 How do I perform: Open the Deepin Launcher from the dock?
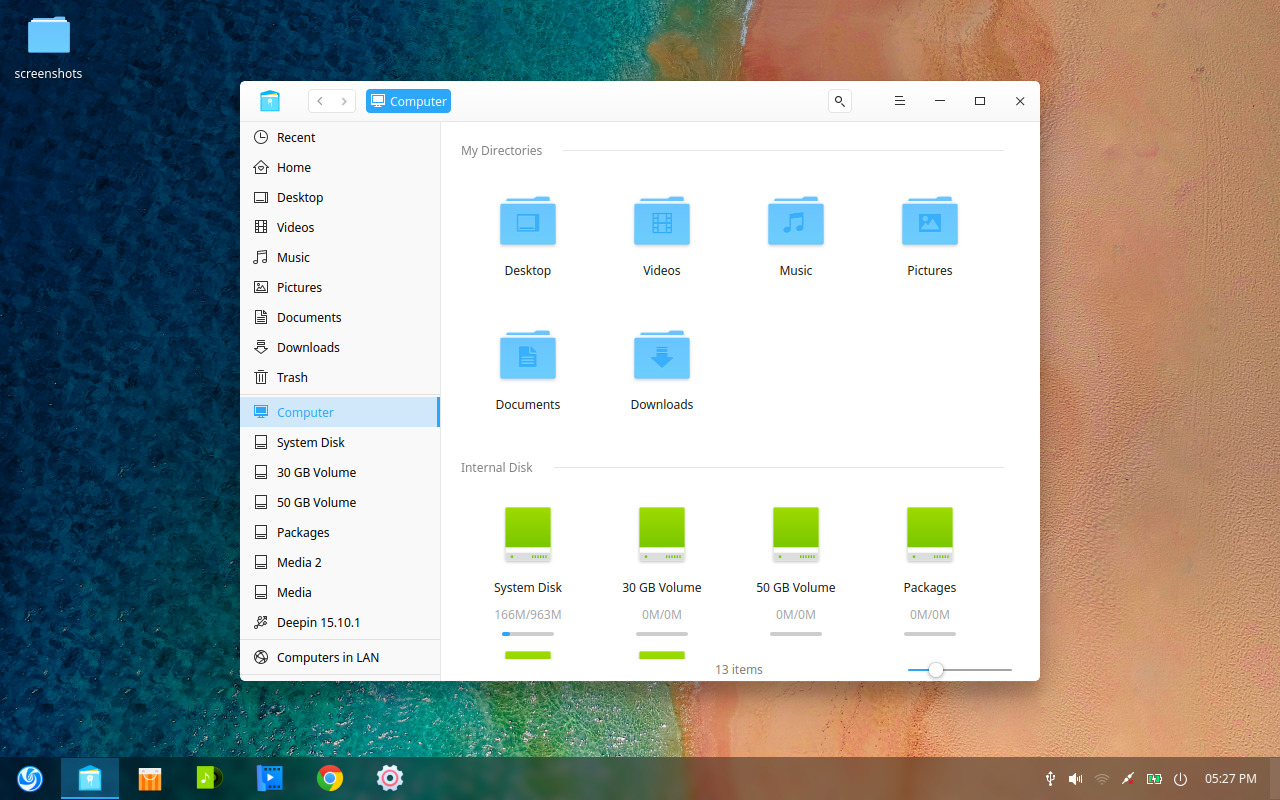tap(29, 778)
